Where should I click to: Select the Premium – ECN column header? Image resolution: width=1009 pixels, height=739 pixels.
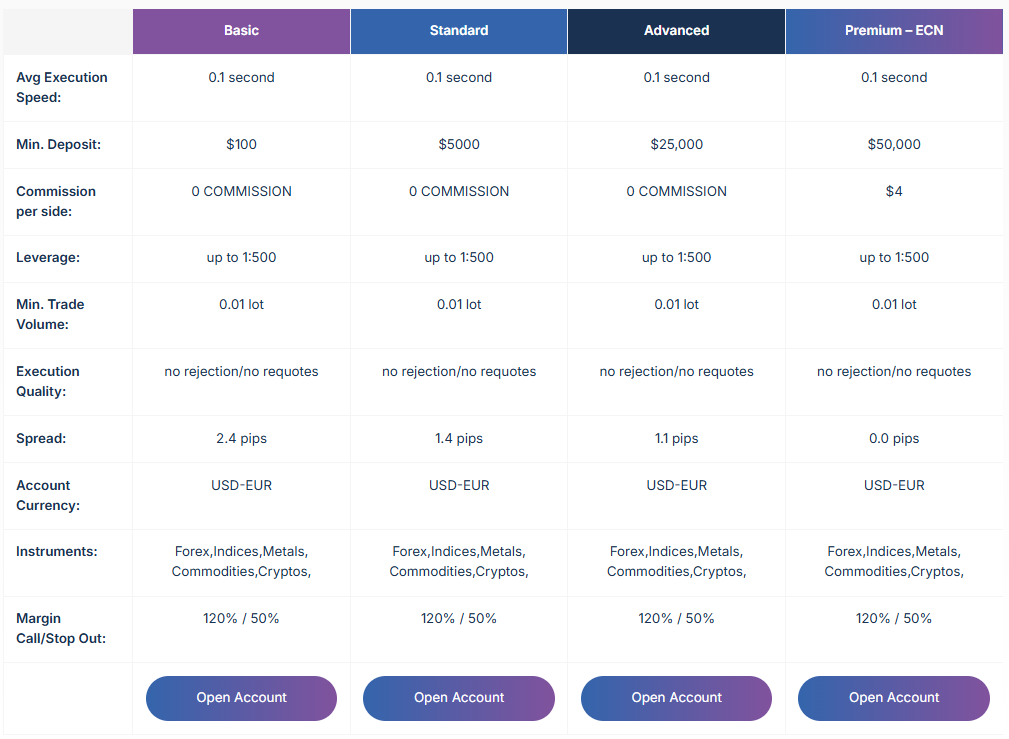(x=893, y=31)
